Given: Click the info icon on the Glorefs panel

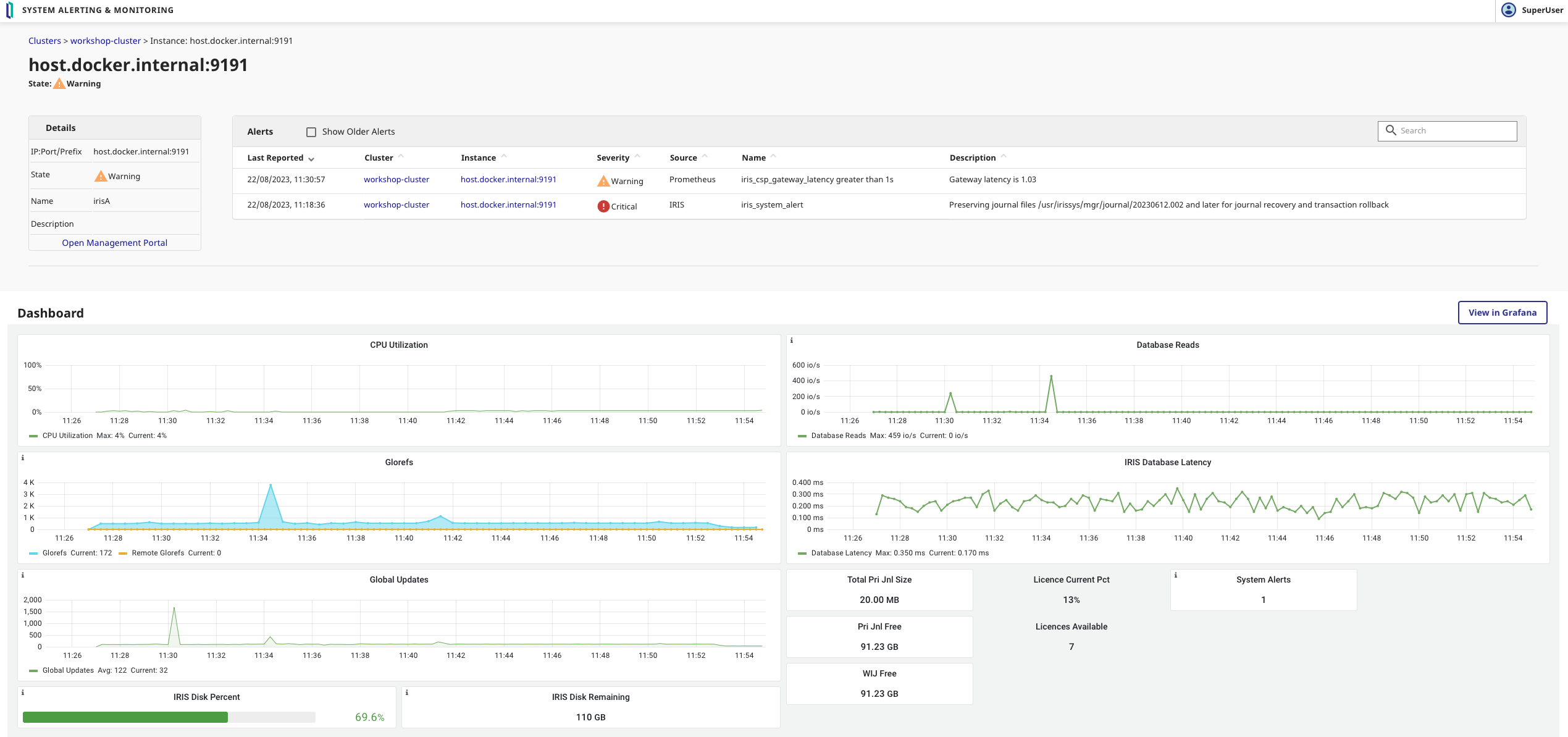Looking at the screenshot, I should (x=23, y=458).
